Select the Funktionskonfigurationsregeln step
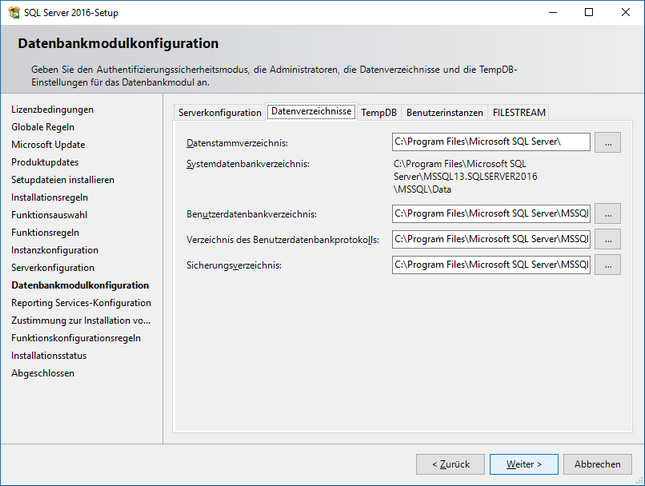645x486 pixels. click(76, 338)
